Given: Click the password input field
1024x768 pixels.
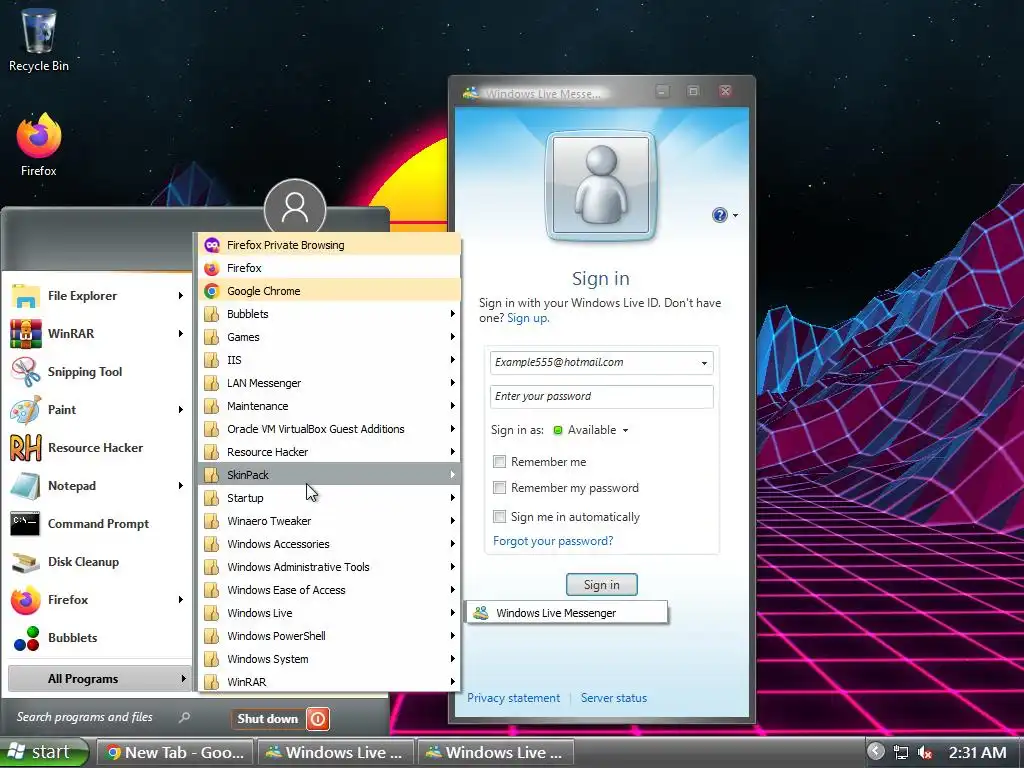Looking at the screenshot, I should pos(601,396).
